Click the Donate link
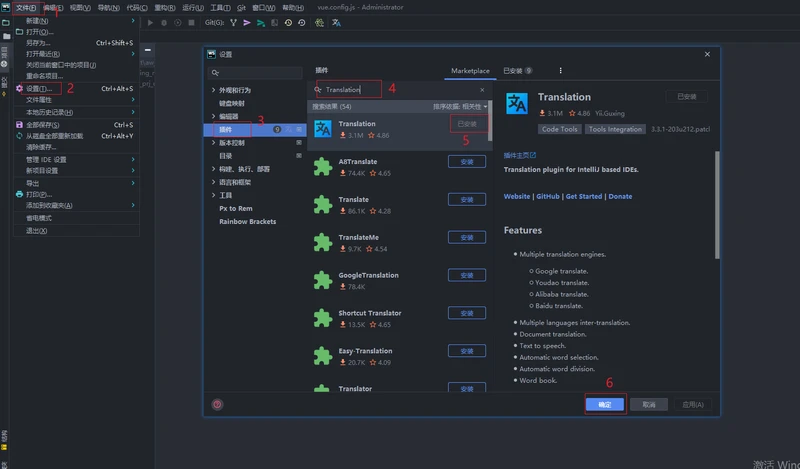This screenshot has width=800, height=469. tap(620, 196)
